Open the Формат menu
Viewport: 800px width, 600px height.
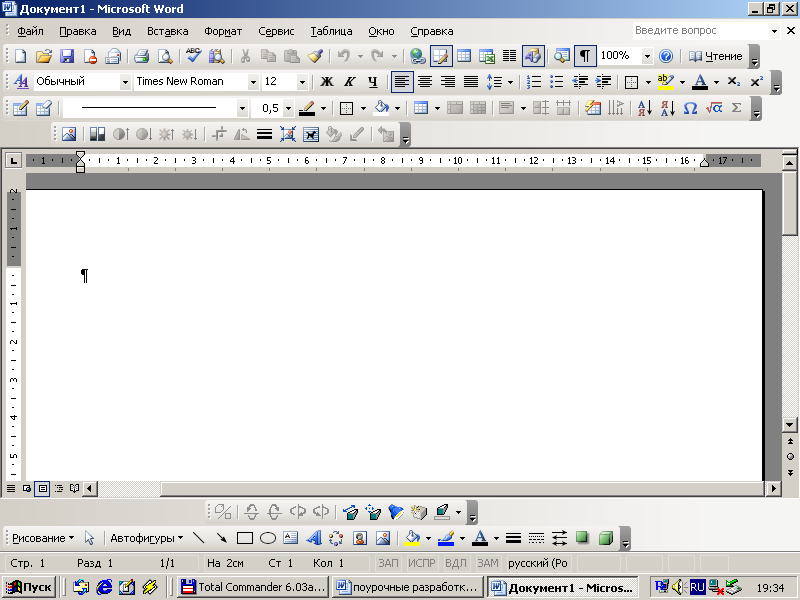click(223, 31)
